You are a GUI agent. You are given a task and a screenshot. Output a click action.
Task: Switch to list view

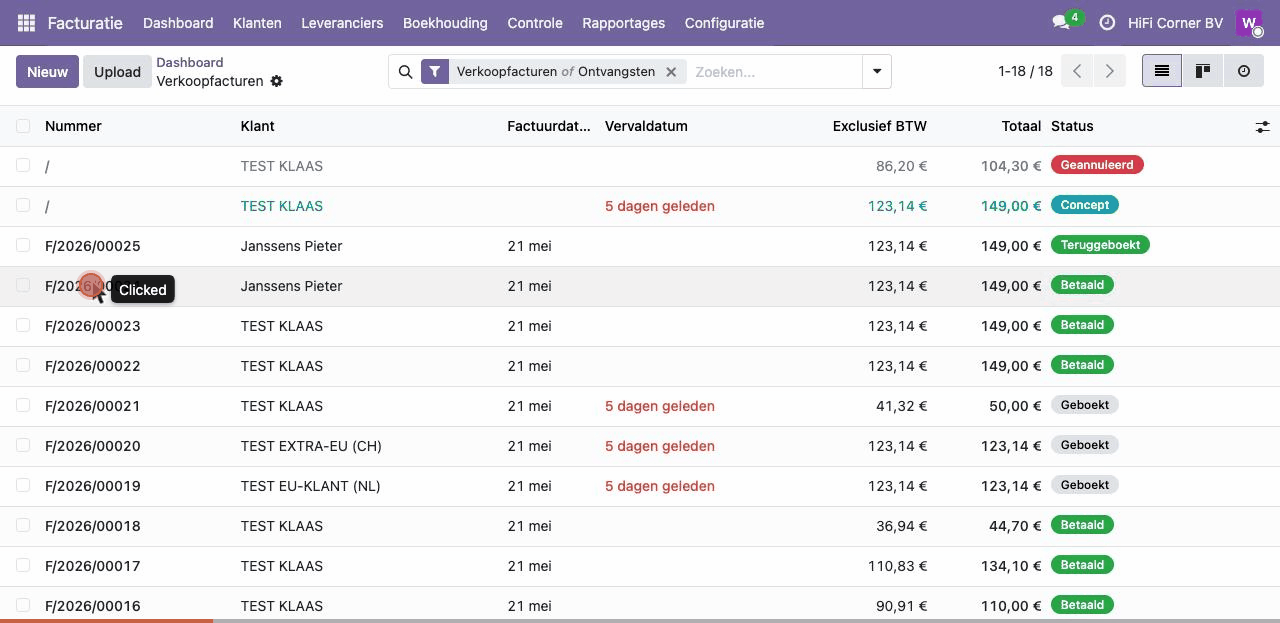click(1162, 71)
